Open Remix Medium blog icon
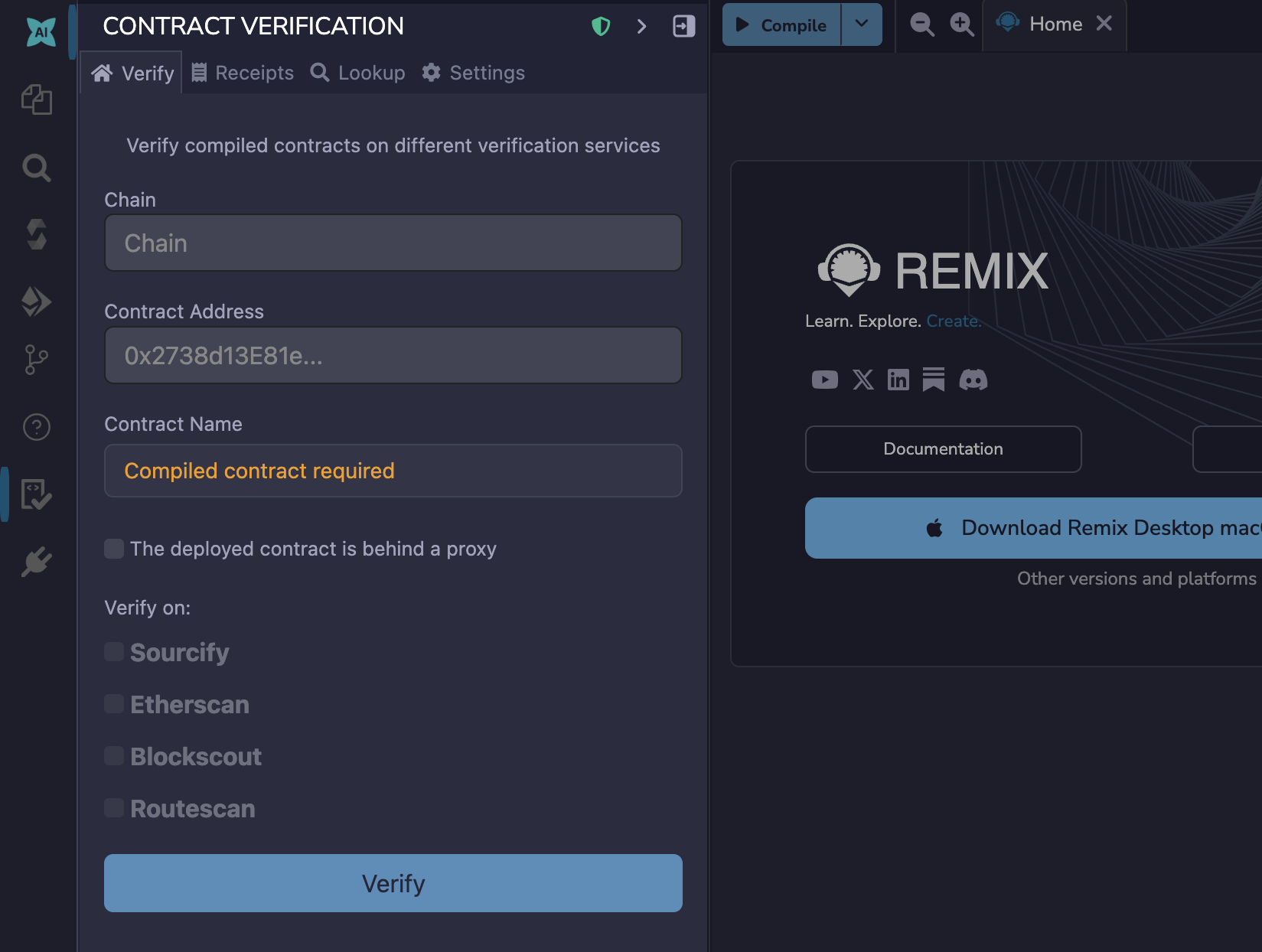 [x=934, y=380]
